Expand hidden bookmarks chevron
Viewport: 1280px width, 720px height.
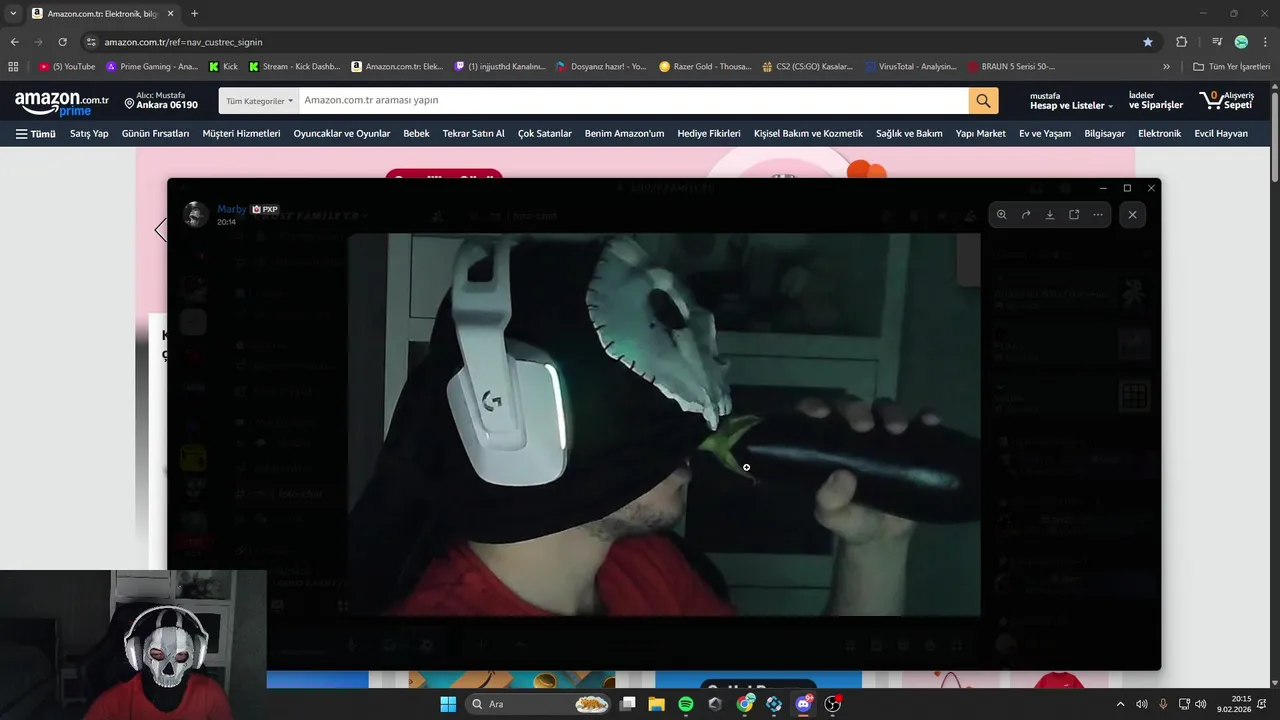pyautogui.click(x=1166, y=67)
